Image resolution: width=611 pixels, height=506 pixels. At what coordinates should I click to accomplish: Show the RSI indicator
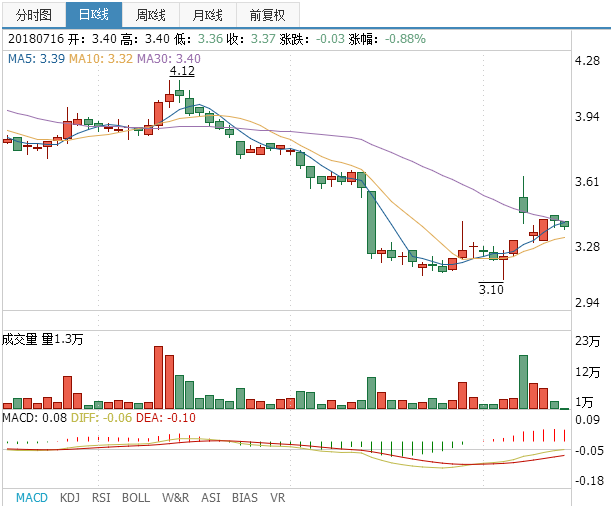tap(101, 497)
